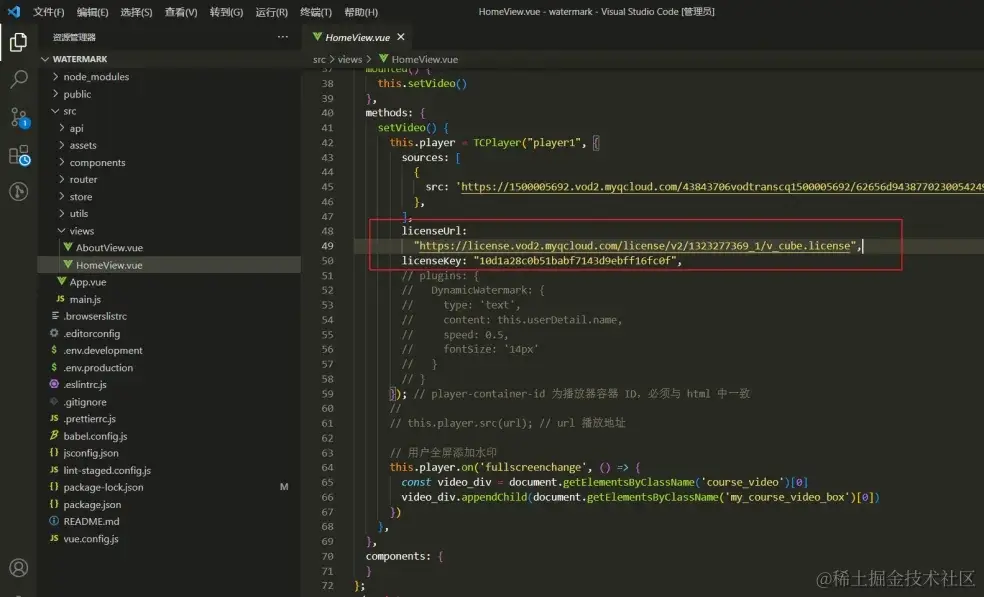Click the JS icon beside main.js
Viewport: 984px width, 597px height.
point(60,299)
